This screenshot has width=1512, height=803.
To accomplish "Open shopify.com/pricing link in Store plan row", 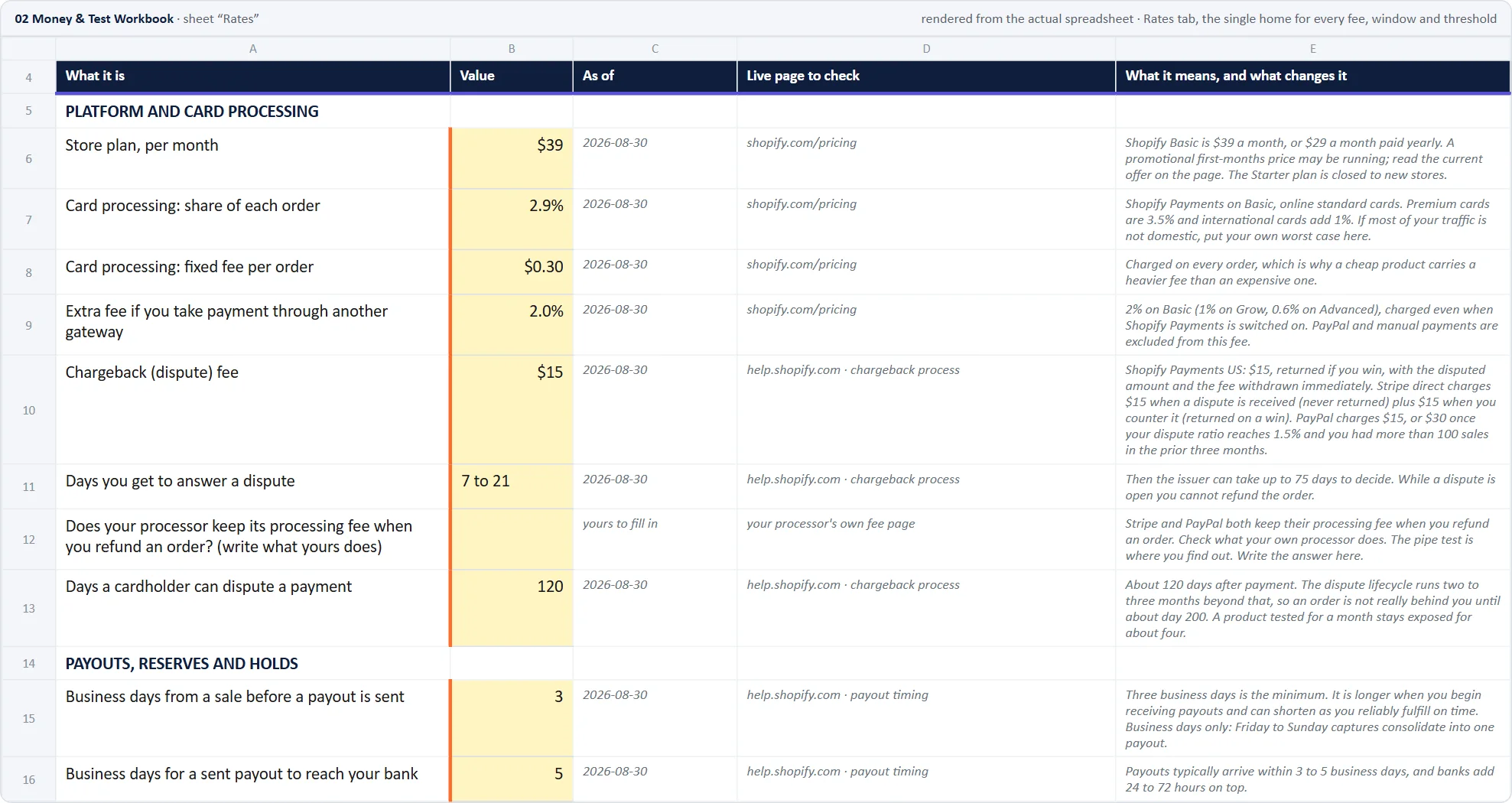I will click(x=802, y=143).
